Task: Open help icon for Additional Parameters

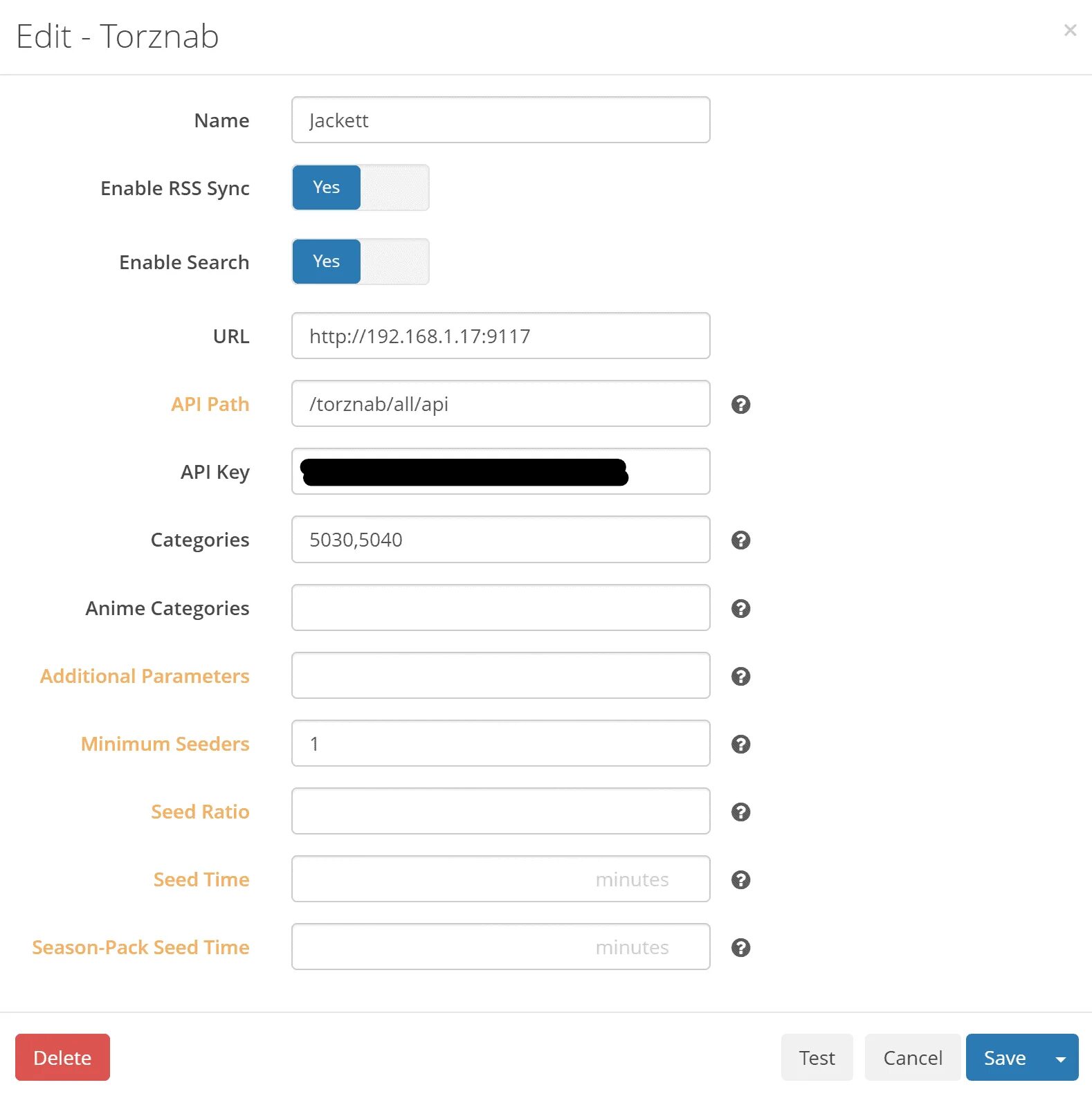Action: tap(740, 676)
